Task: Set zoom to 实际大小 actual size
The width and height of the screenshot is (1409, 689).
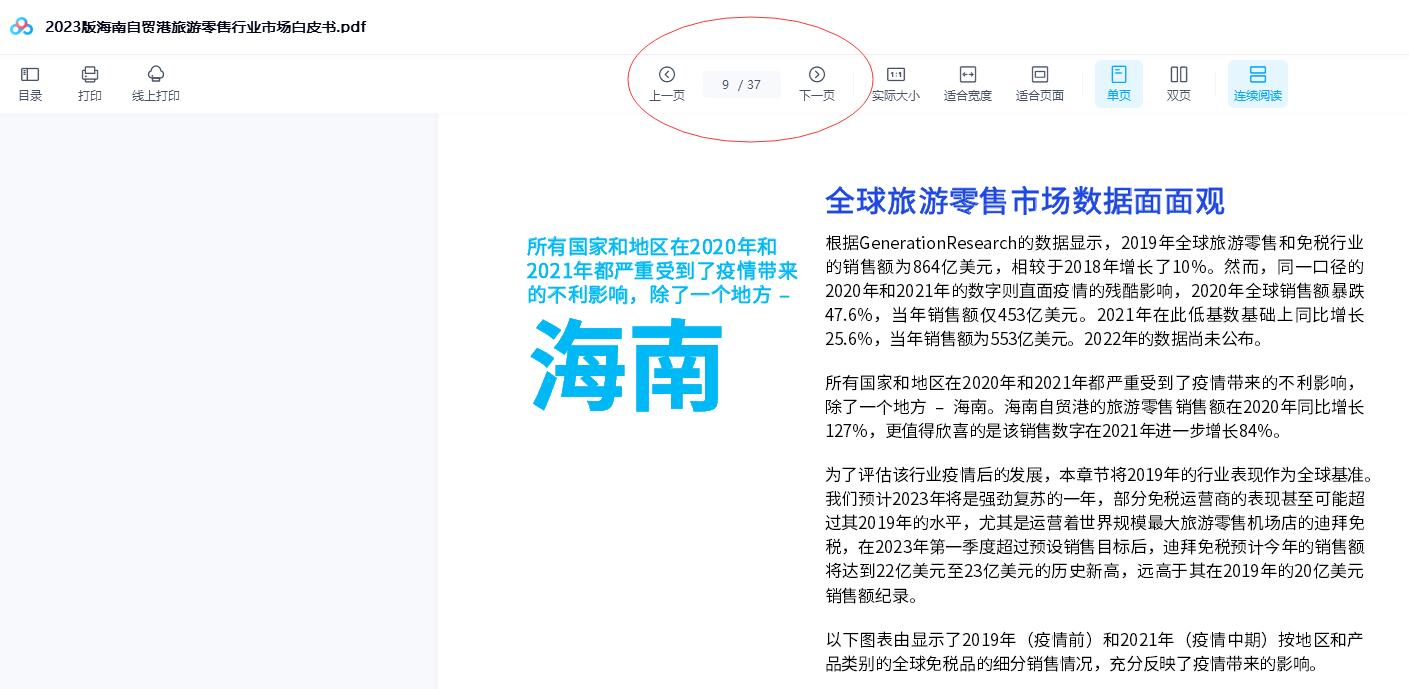Action: tap(895, 83)
